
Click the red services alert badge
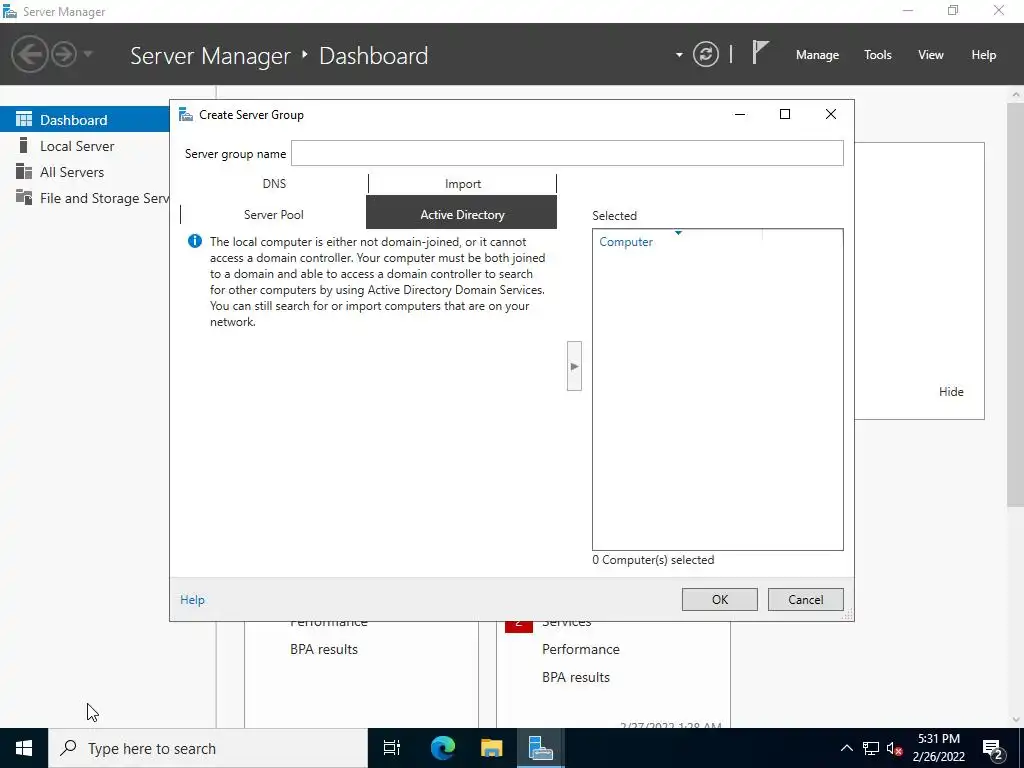coord(519,626)
